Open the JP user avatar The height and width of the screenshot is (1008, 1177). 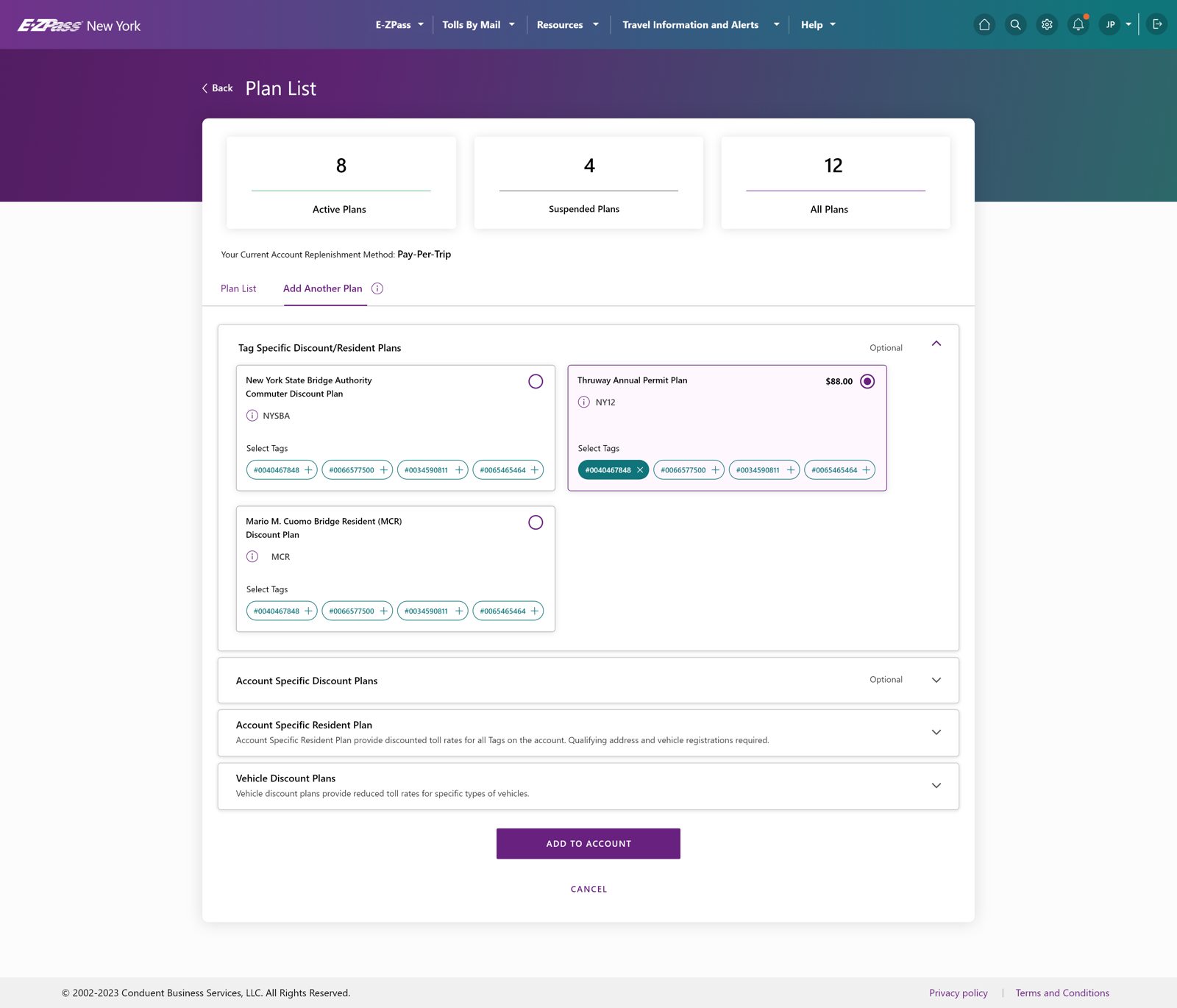(x=1110, y=24)
